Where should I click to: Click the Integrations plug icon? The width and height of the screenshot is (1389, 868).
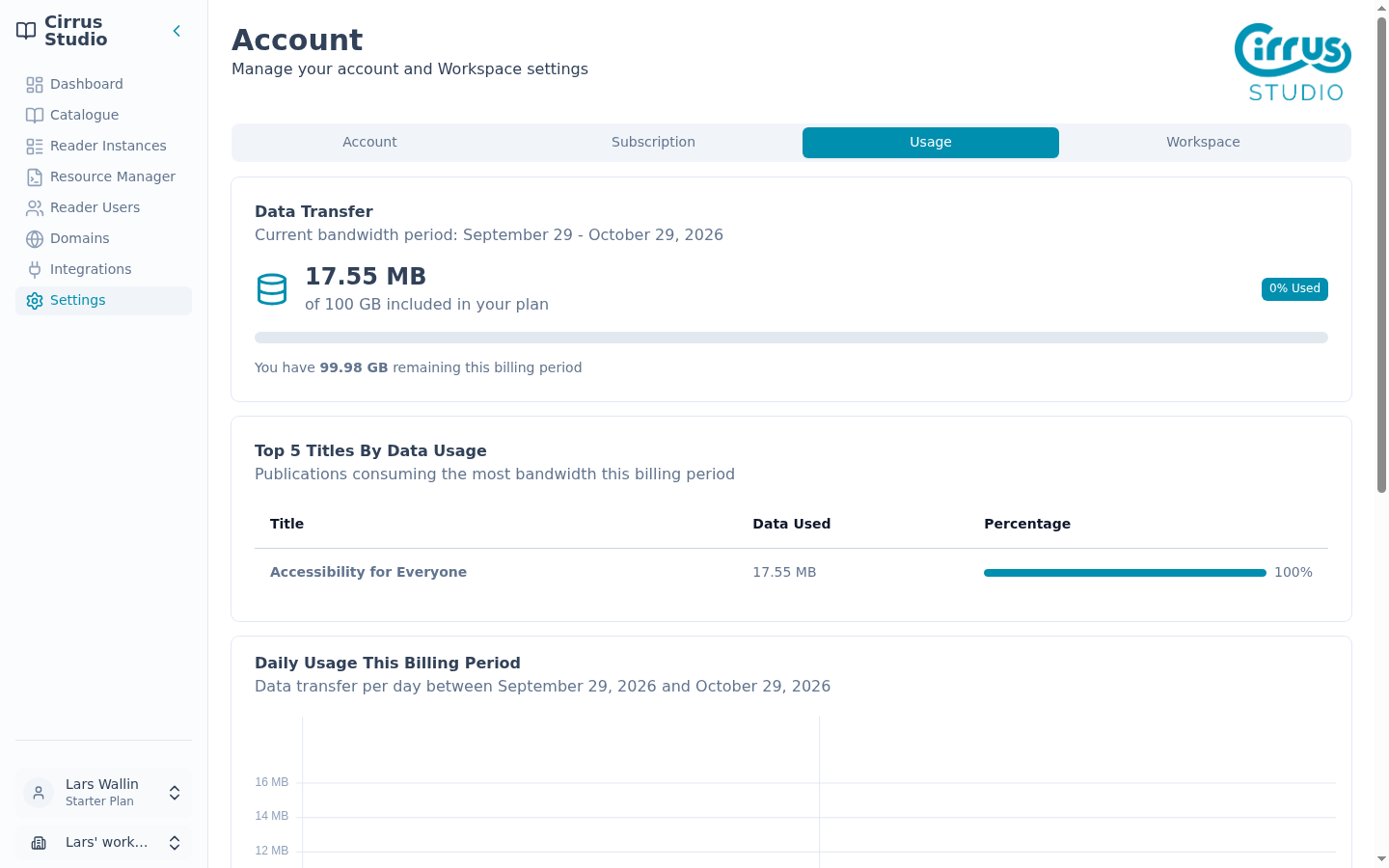point(35,270)
